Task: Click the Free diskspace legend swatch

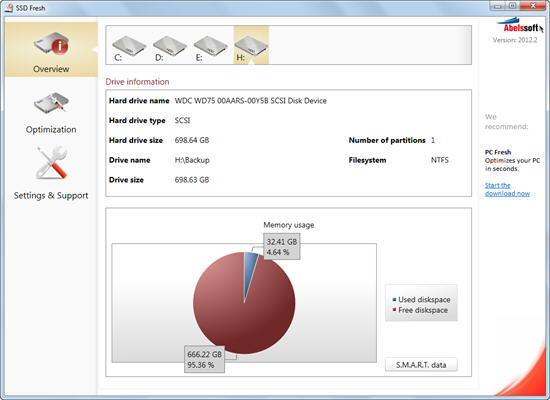Action: click(x=394, y=310)
